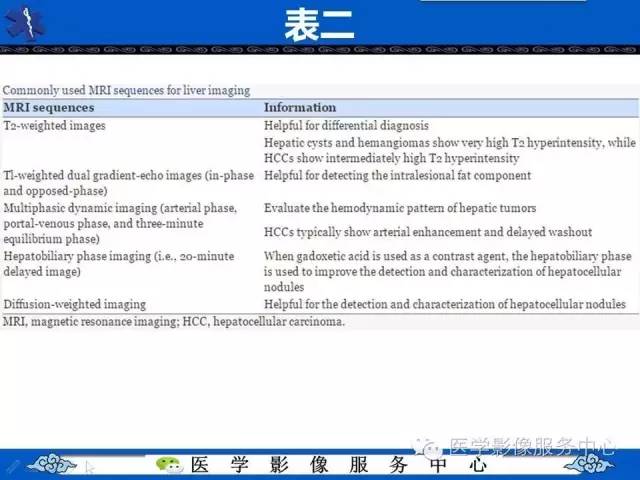The image size is (640, 480).
Task: Click the slide title '表二'
Action: click(x=319, y=25)
